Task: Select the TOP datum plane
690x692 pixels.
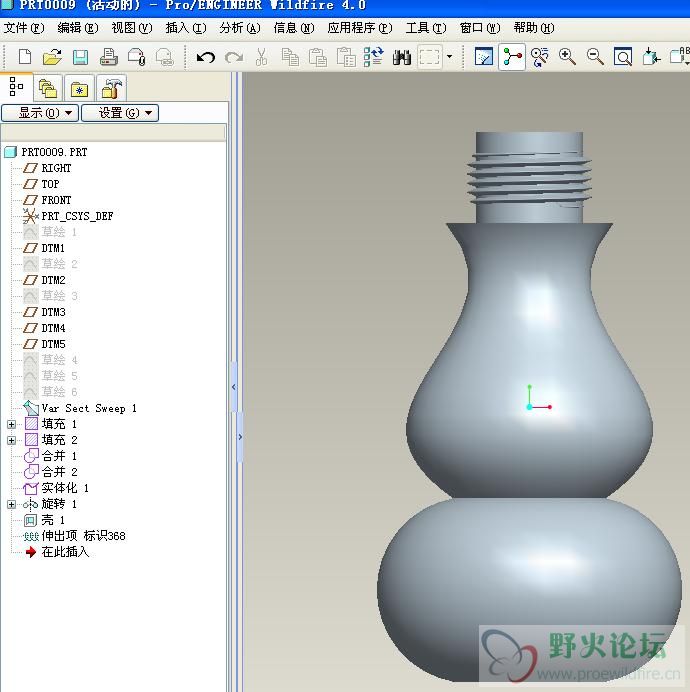Action: click(50, 184)
